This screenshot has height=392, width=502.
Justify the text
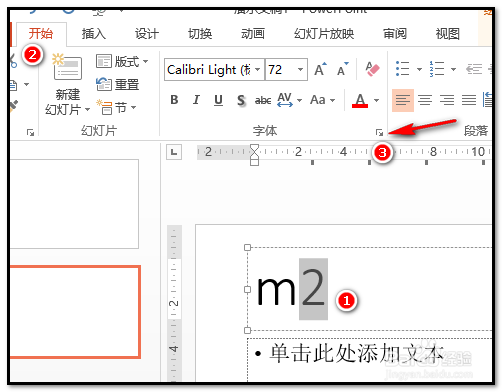point(469,100)
